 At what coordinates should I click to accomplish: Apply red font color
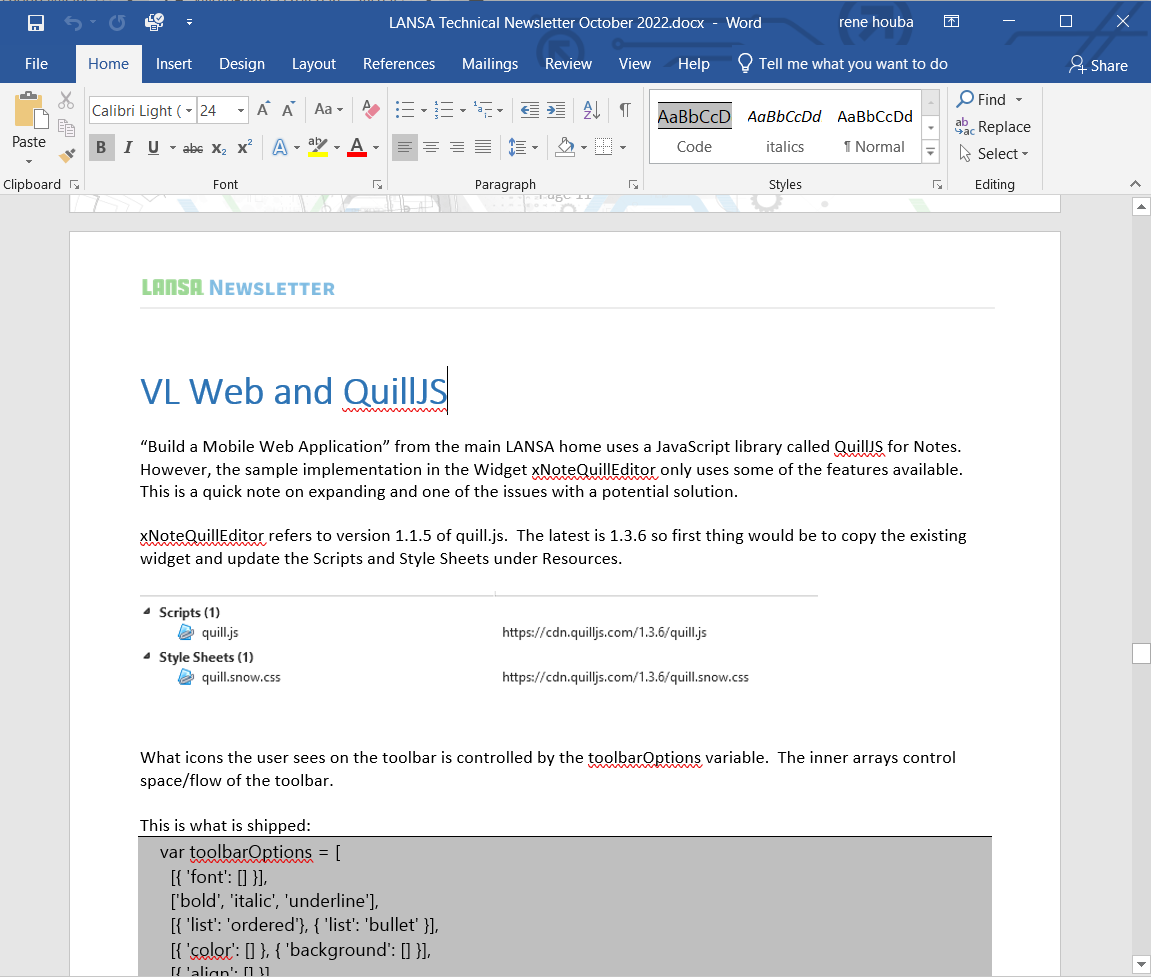(357, 148)
